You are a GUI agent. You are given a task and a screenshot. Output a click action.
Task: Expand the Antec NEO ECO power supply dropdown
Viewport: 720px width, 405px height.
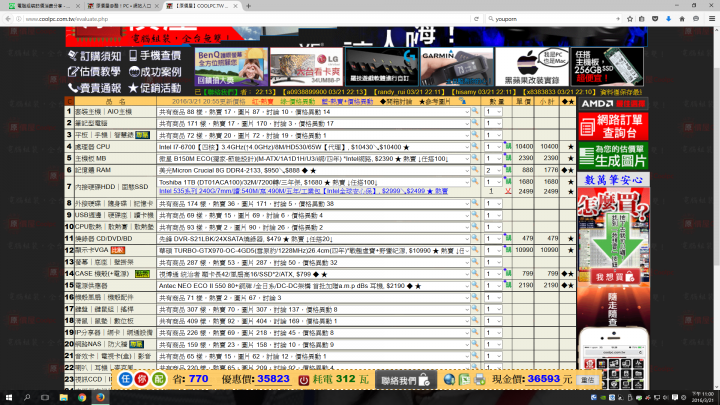coord(314,286)
